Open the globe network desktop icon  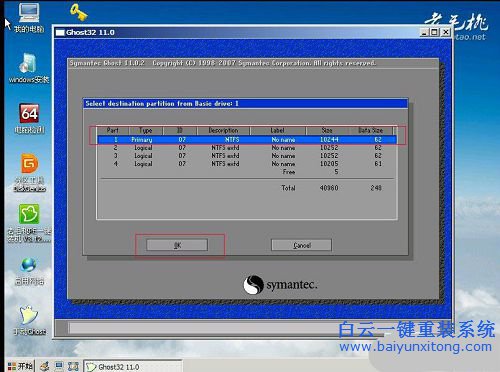[x=29, y=271]
